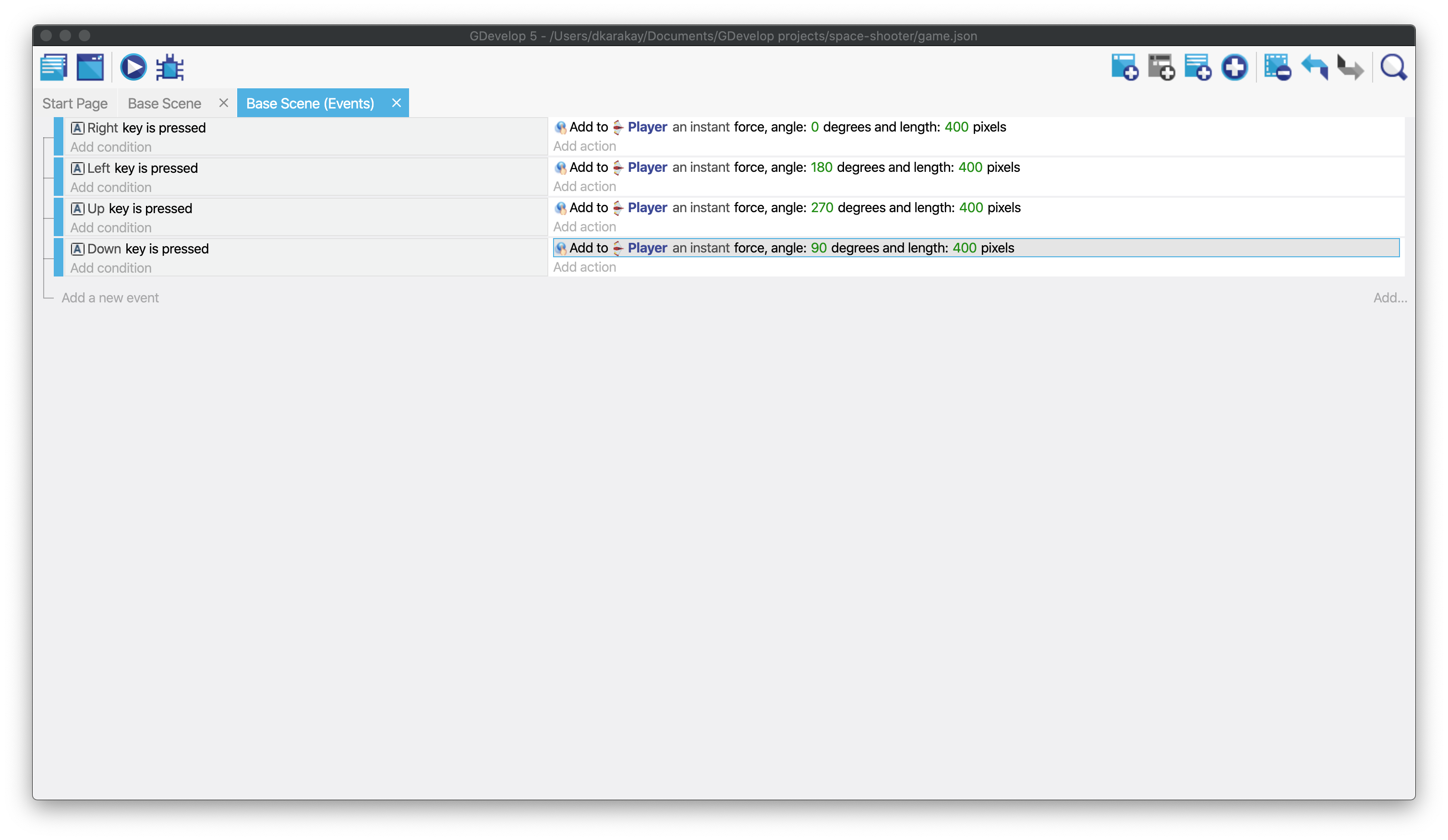
Task: Click 'Add a new event' link
Action: pos(110,298)
